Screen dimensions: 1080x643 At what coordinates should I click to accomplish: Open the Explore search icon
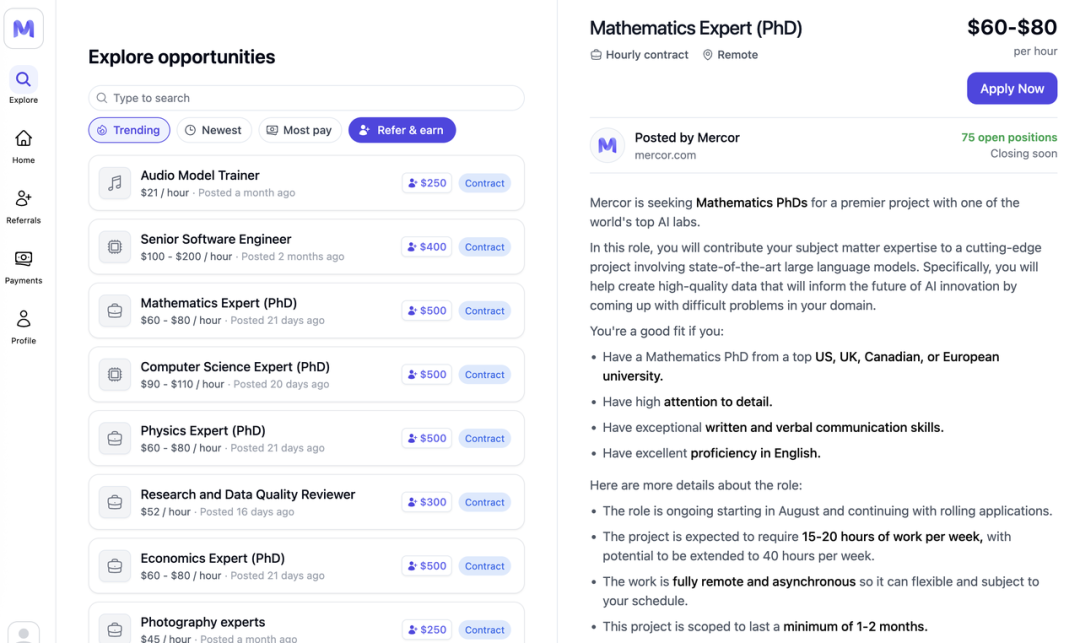point(23,79)
